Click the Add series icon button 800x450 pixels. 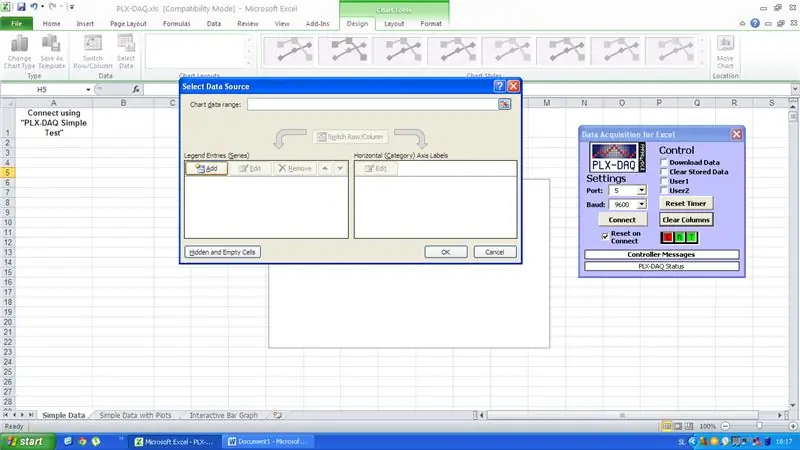206,168
